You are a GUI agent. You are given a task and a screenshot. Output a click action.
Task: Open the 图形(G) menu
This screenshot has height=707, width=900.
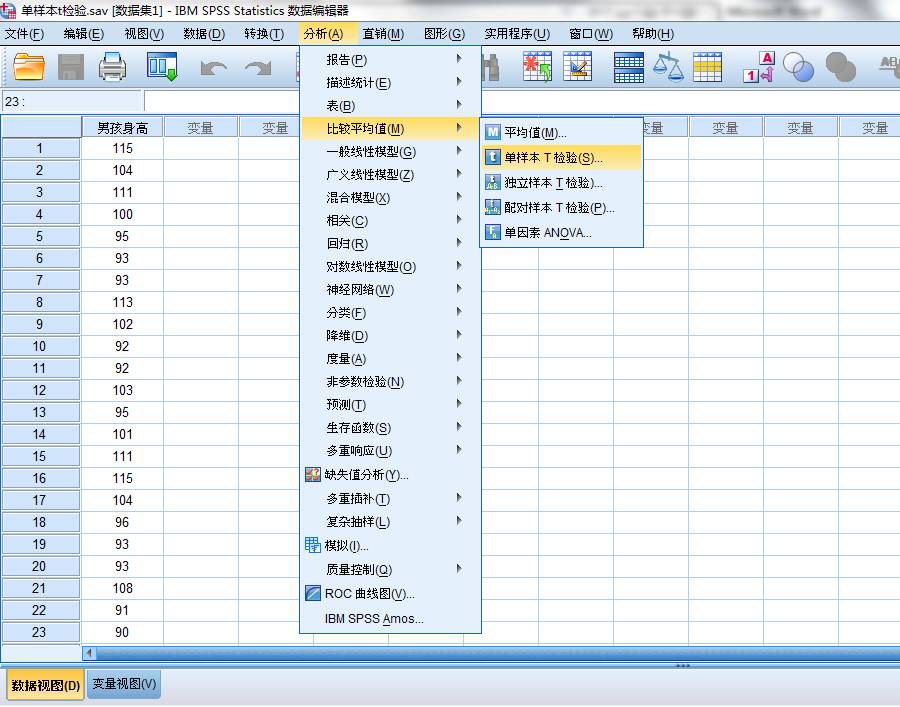(x=444, y=34)
